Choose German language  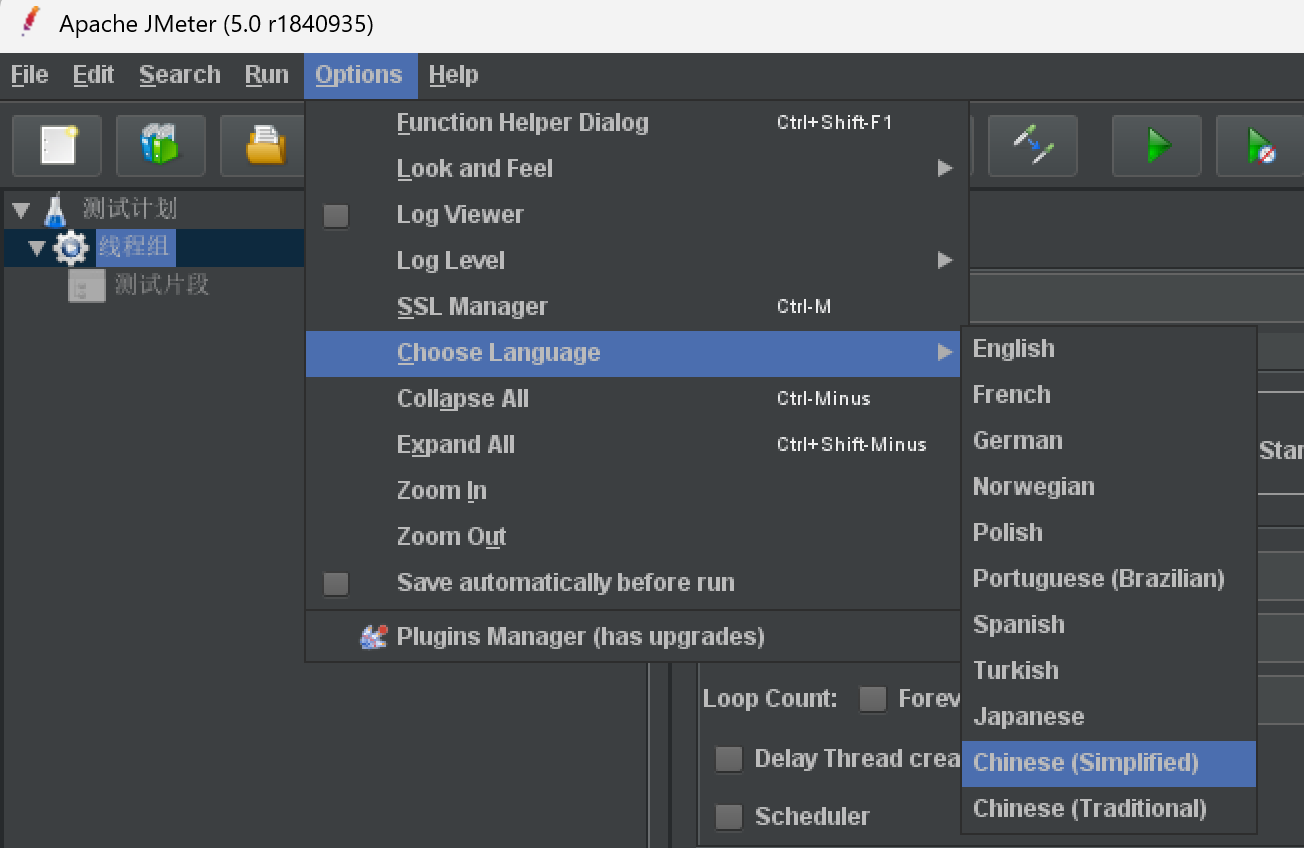click(x=1108, y=441)
